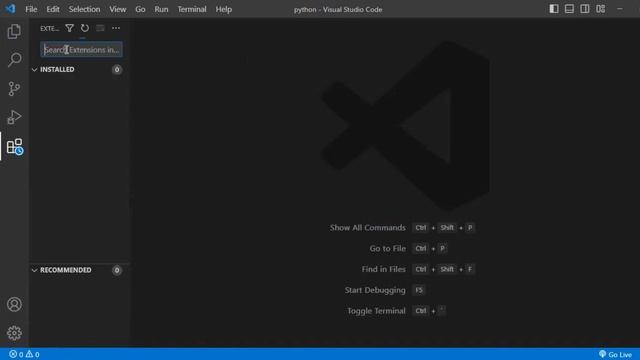Click the Start Debugging hint text
The width and height of the screenshot is (640, 360).
click(x=375, y=290)
